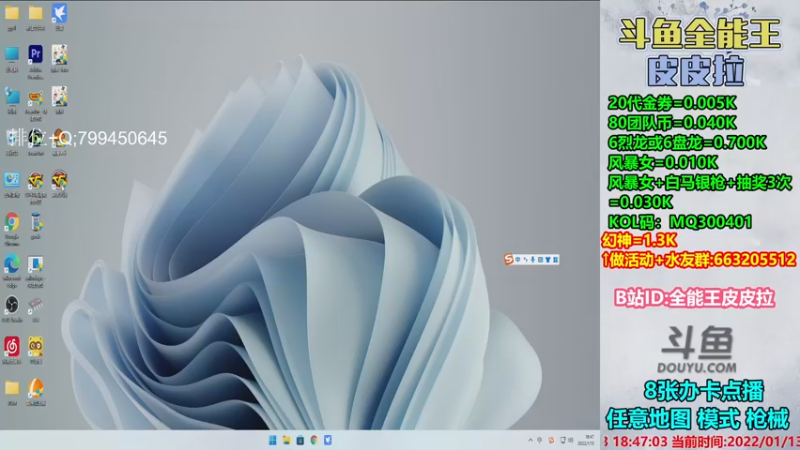Click the microphone icon on Sogou input bar
The width and height of the screenshot is (800, 450).
tap(533, 260)
